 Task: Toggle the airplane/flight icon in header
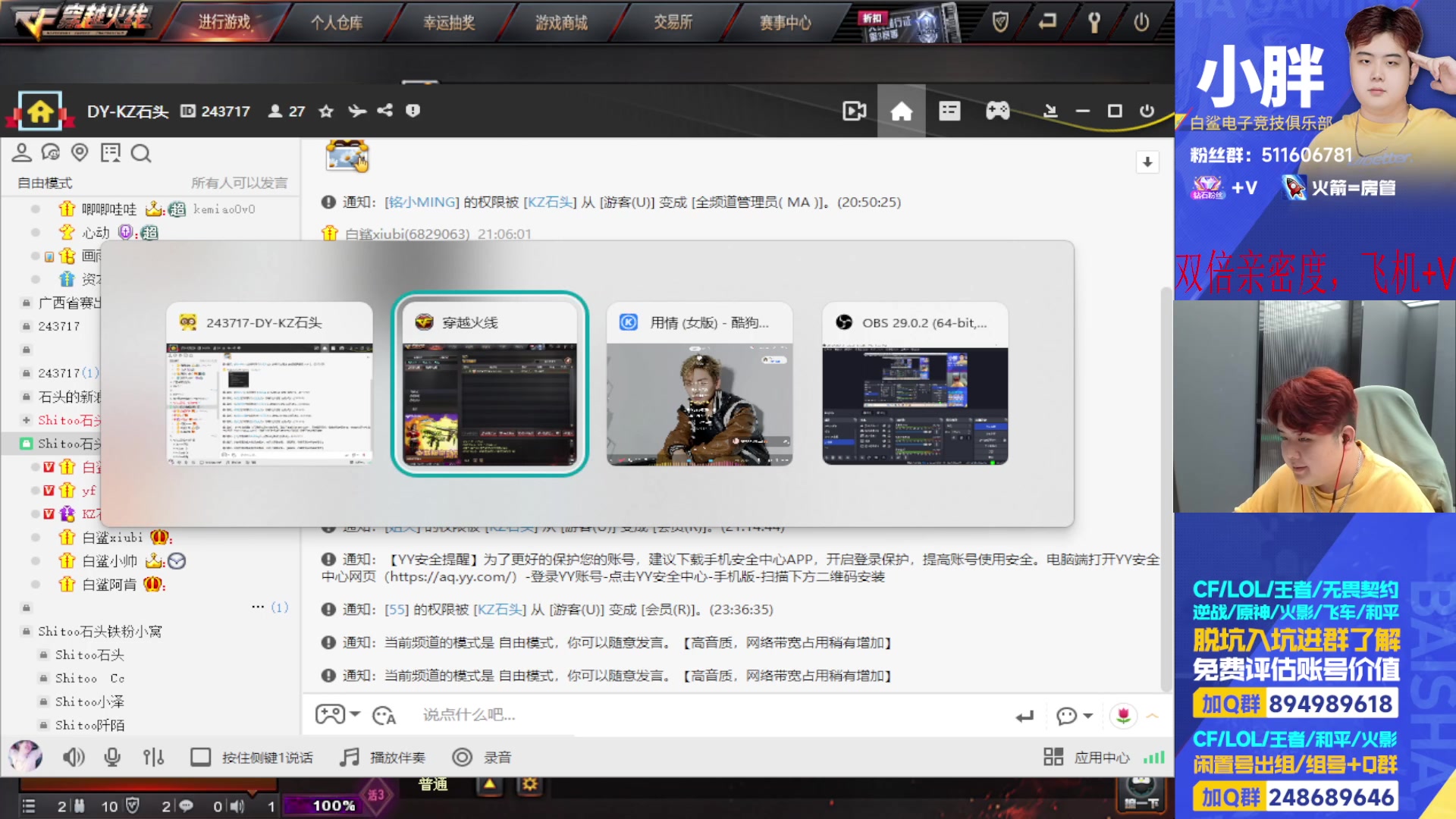358,111
